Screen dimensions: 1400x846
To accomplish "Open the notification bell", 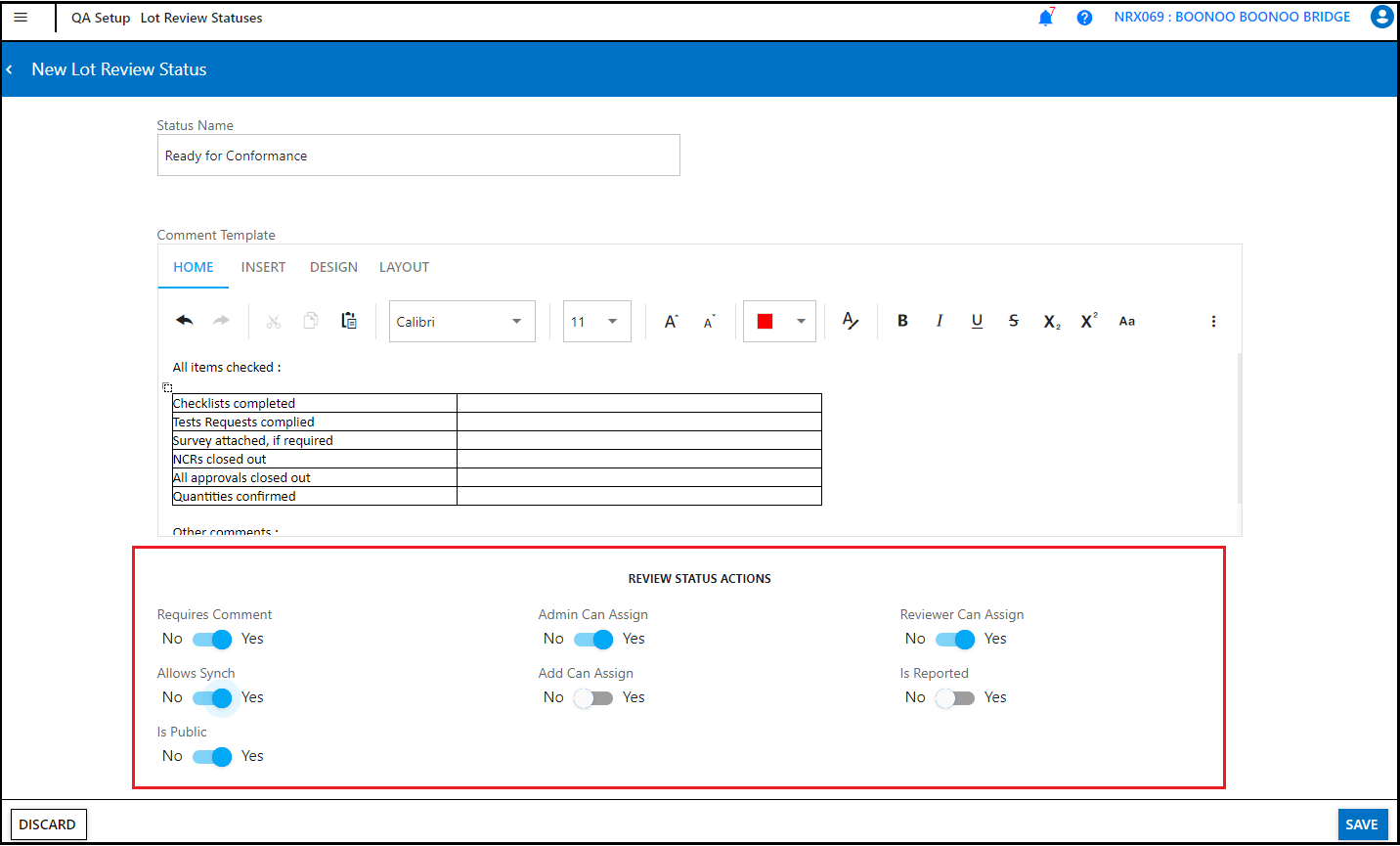I will (x=1045, y=17).
